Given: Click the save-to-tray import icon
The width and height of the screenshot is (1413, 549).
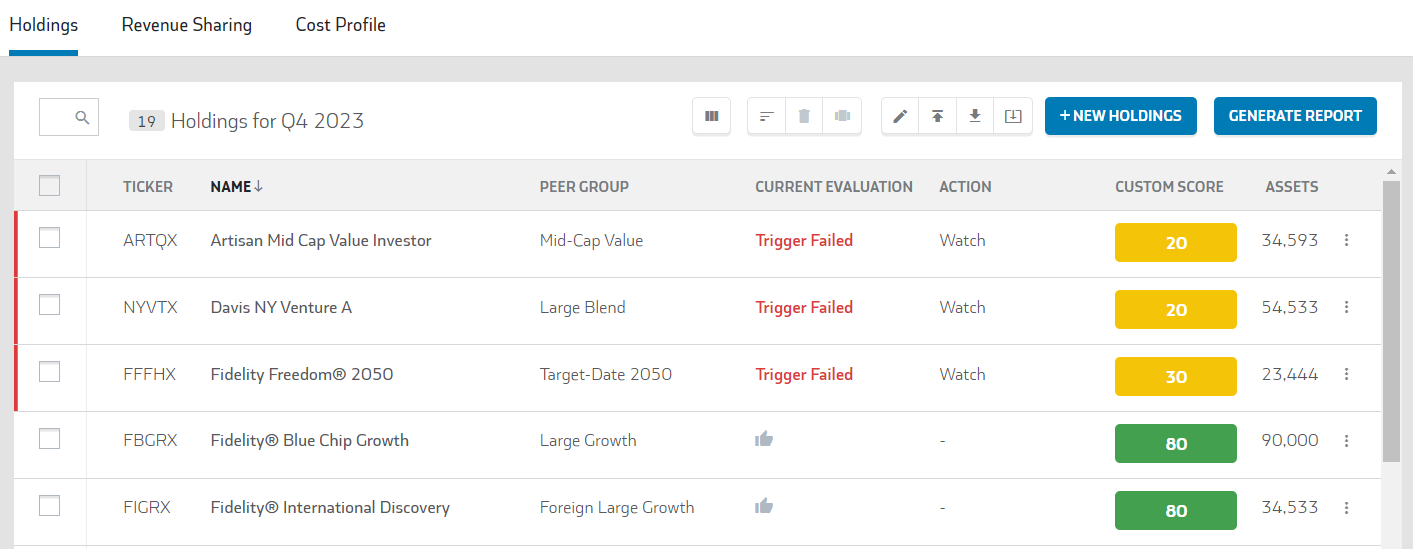Looking at the screenshot, I should pyautogui.click(x=1013, y=116).
